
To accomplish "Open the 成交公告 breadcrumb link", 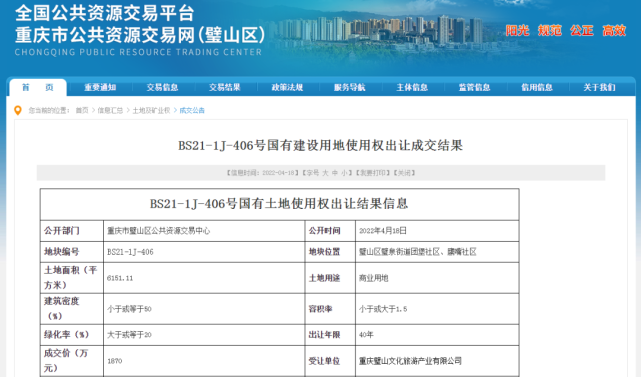I will click(x=192, y=110).
